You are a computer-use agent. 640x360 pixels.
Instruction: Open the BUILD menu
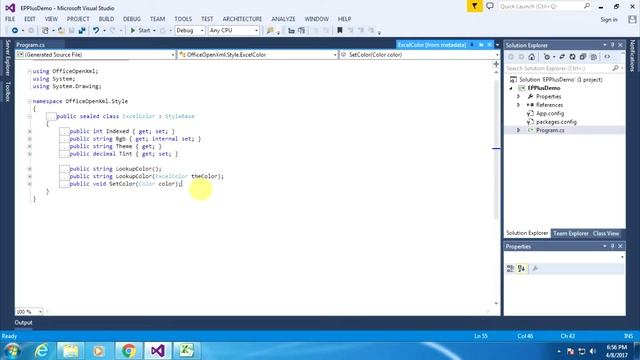106,19
